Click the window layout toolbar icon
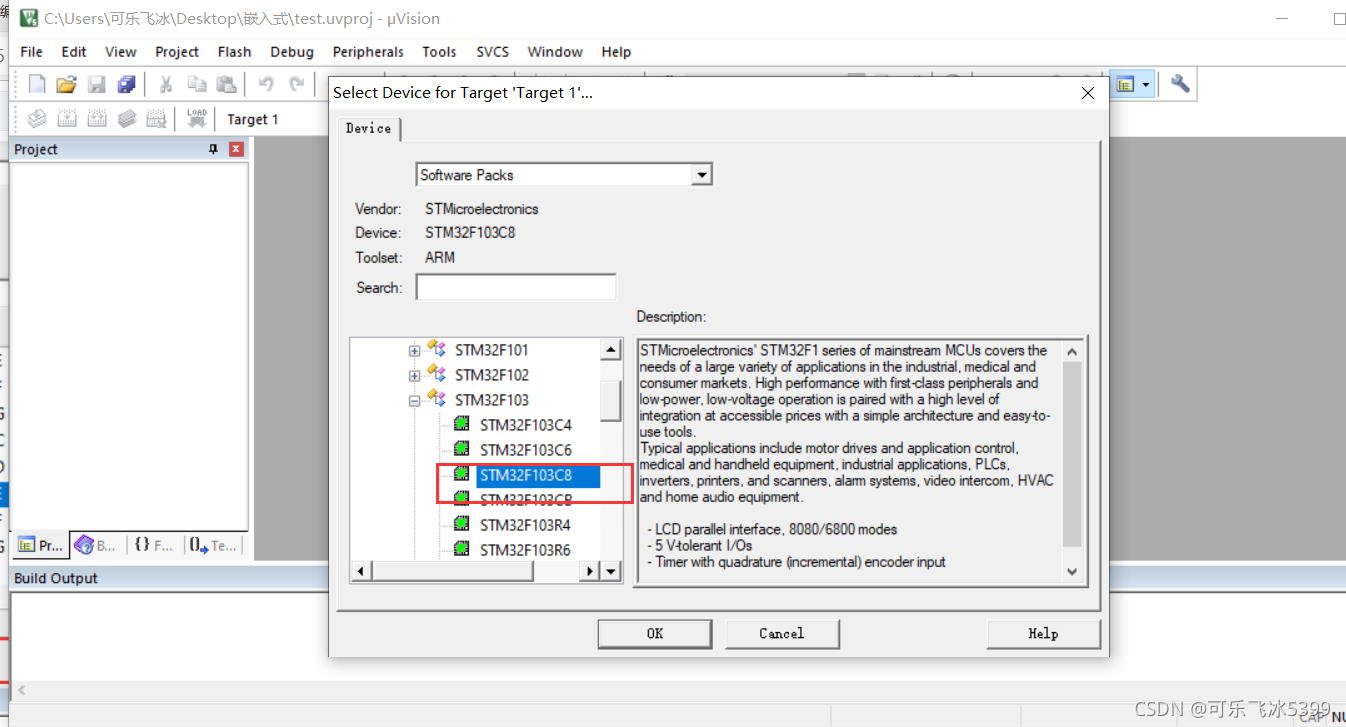Screen dimensions: 1346x727 1126,85
